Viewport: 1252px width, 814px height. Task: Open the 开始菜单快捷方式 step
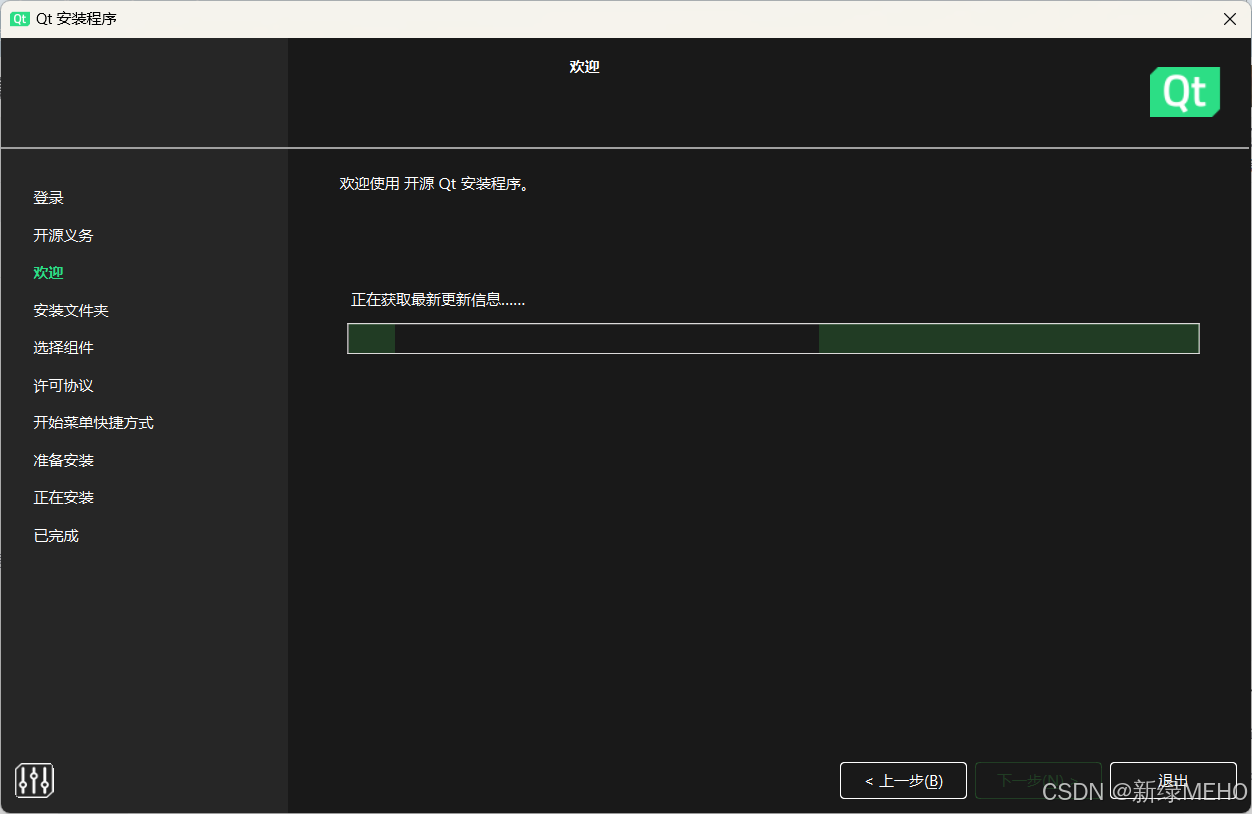tap(93, 423)
